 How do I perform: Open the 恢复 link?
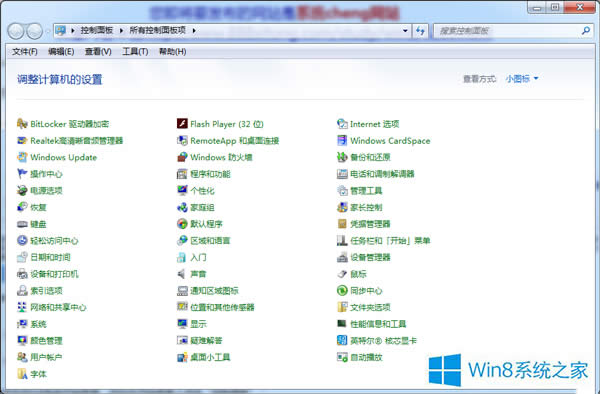tap(38, 207)
